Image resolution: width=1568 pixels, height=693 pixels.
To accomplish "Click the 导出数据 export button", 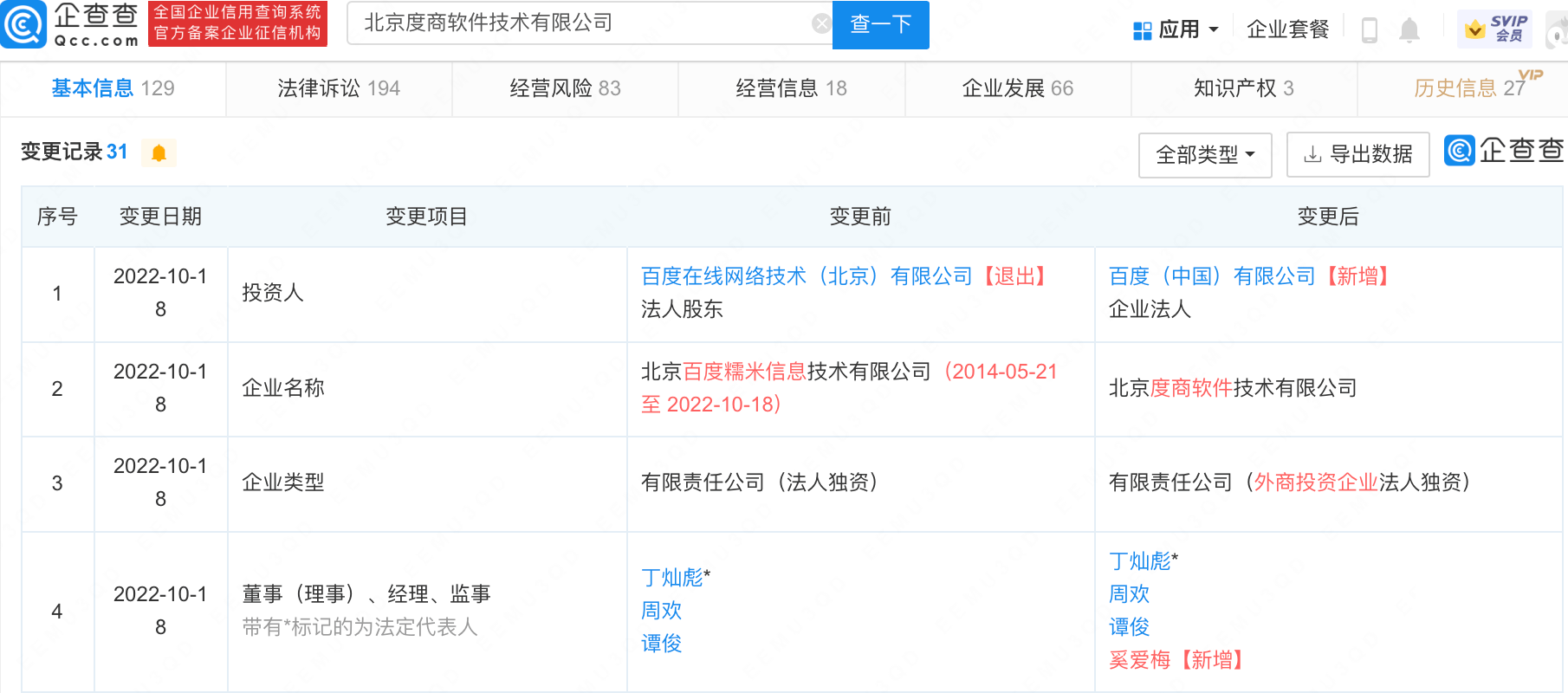I will click(x=1357, y=155).
